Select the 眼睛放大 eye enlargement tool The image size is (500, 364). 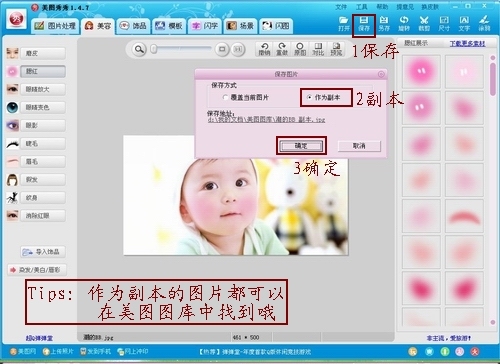point(43,89)
